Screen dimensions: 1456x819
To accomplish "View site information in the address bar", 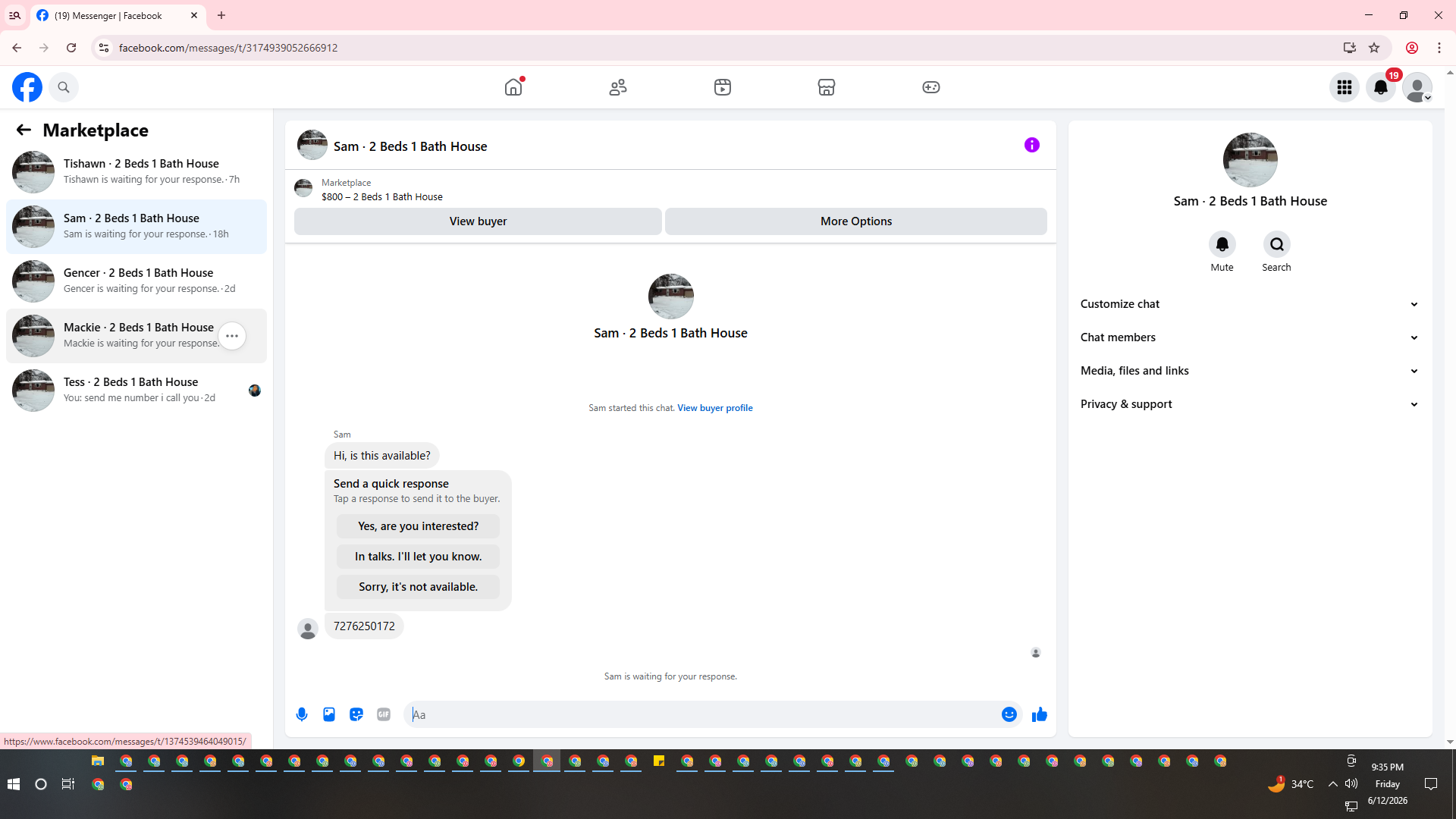I will (x=104, y=48).
